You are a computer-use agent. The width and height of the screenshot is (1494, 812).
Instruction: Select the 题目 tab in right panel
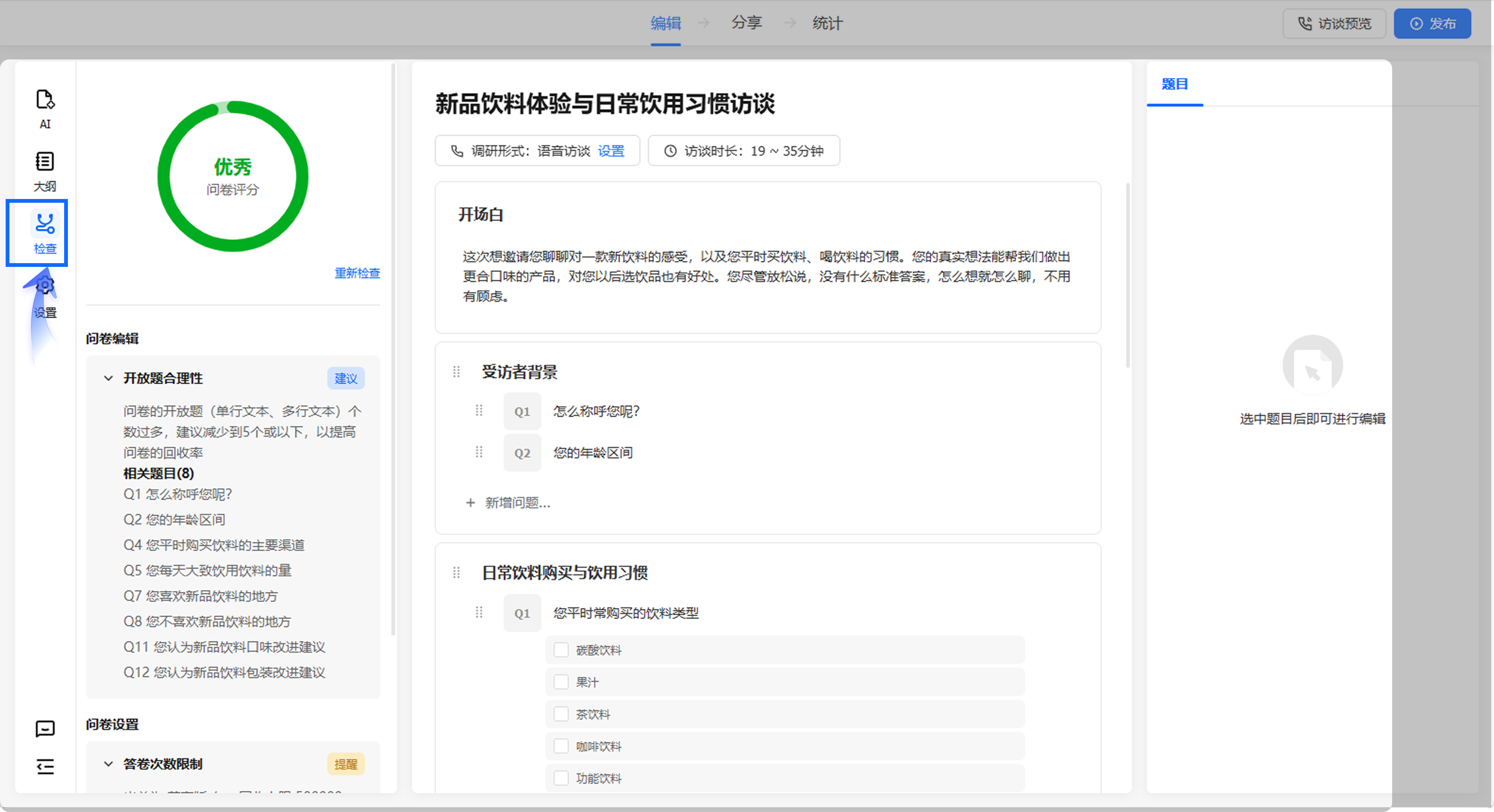click(1174, 84)
